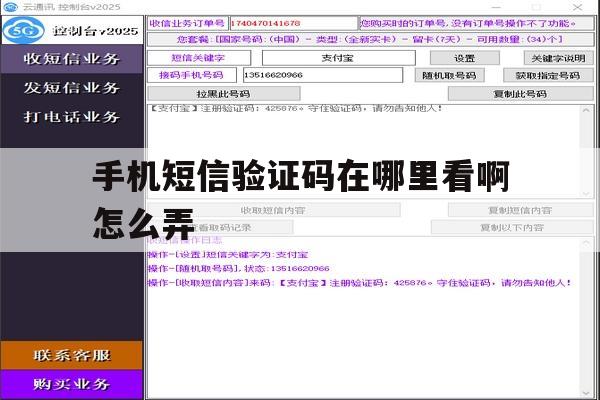Image resolution: width=600 pixels, height=400 pixels.
Task: Click the 短信关键字 label
Action: click(199, 58)
